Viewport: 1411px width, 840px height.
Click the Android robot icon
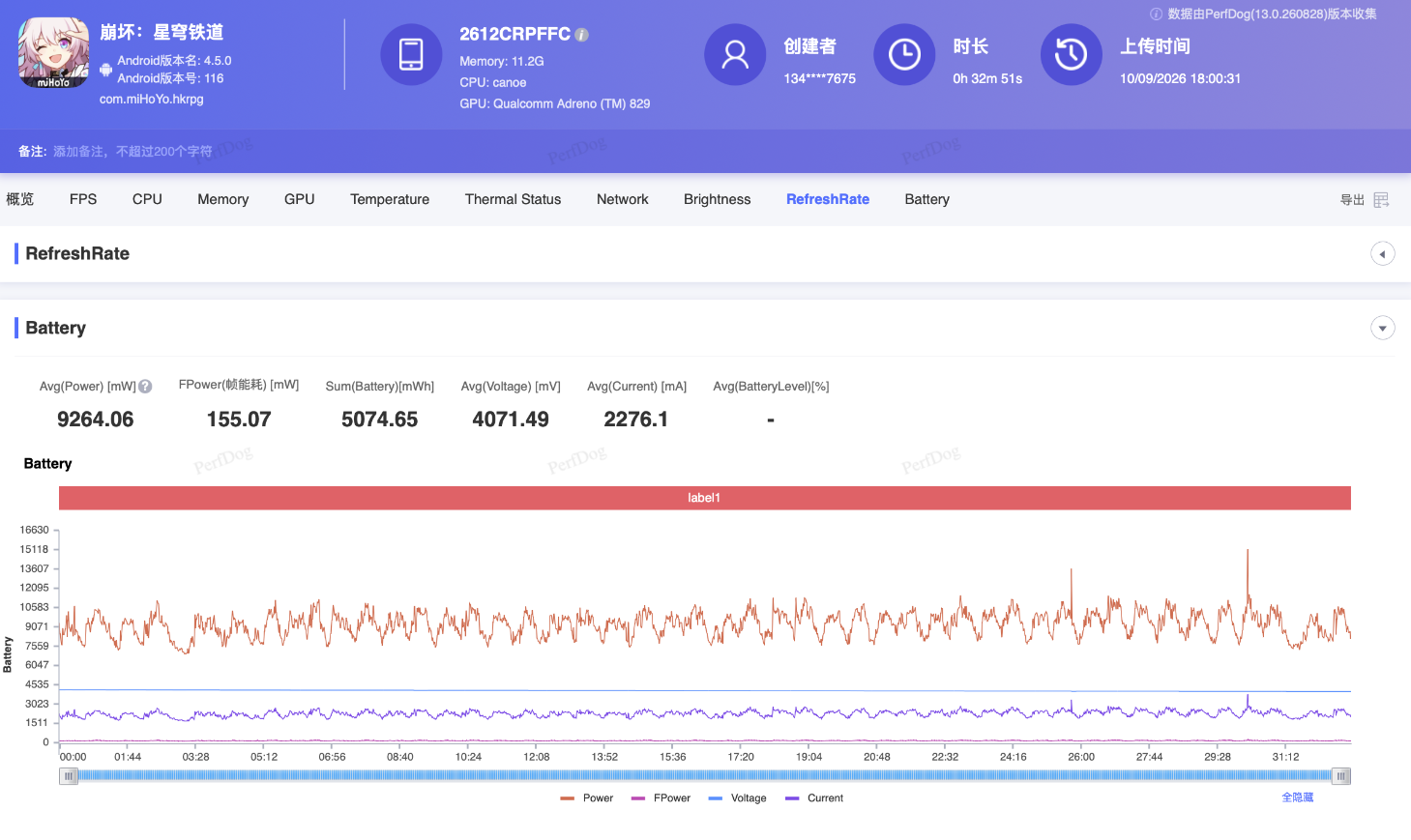coord(105,70)
